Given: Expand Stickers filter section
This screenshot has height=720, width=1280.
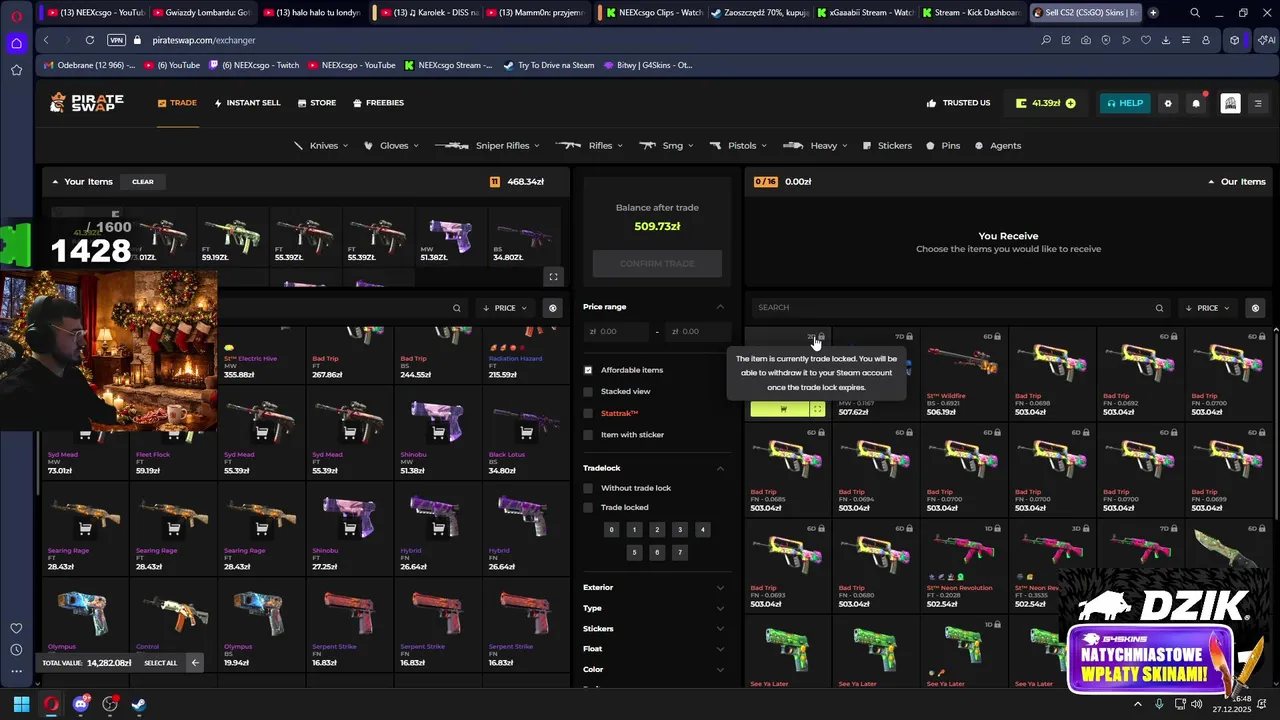Looking at the screenshot, I should [655, 629].
